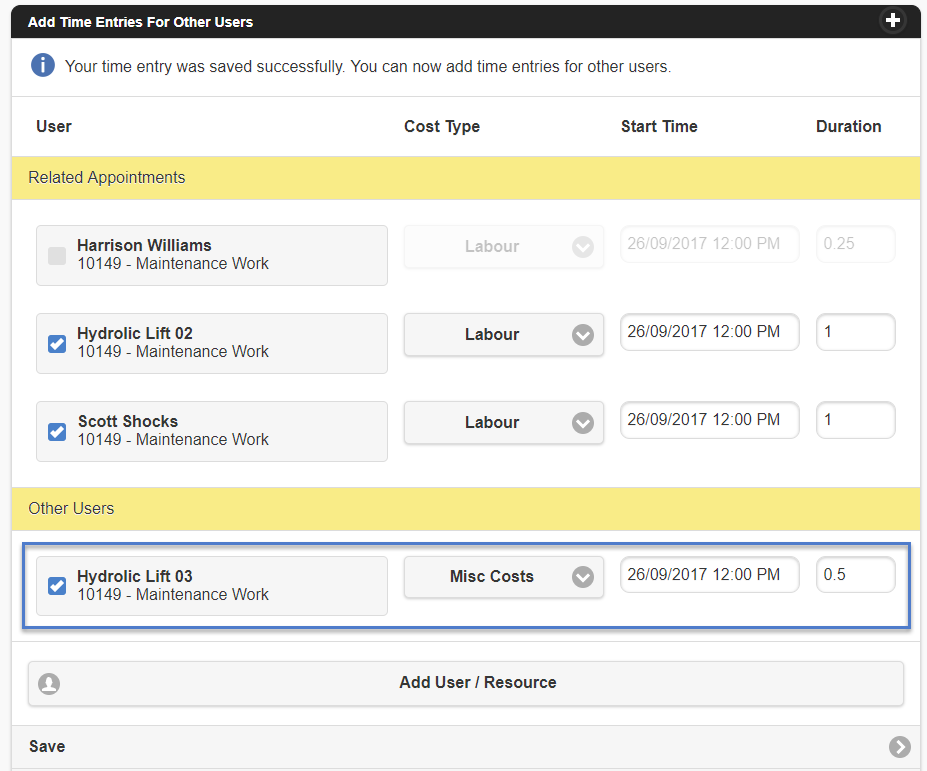This screenshot has height=771, width=927.
Task: Click the plus icon in the header bar
Action: pos(893,21)
